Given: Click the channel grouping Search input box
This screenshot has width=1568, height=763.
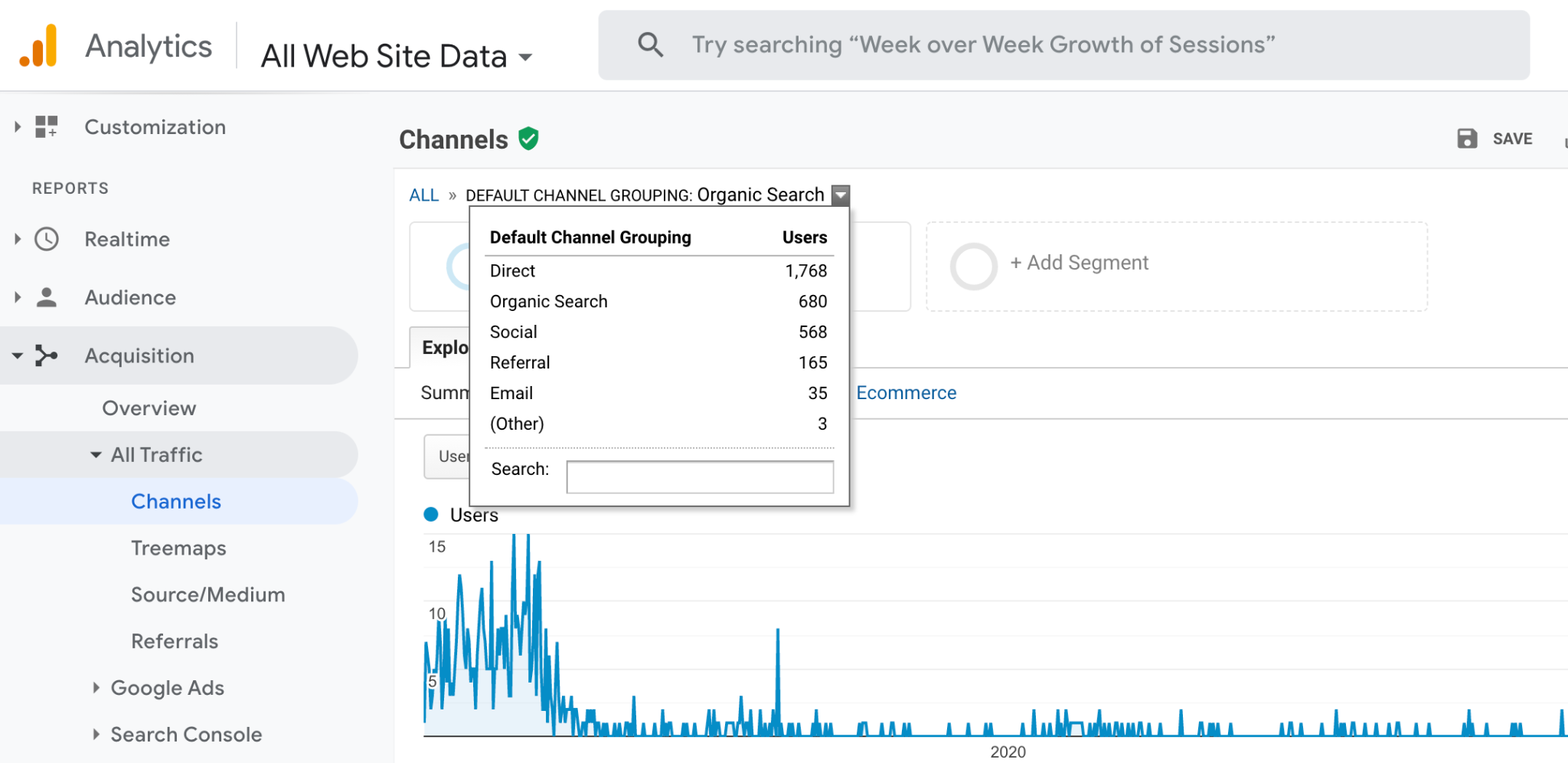Looking at the screenshot, I should 700,476.
